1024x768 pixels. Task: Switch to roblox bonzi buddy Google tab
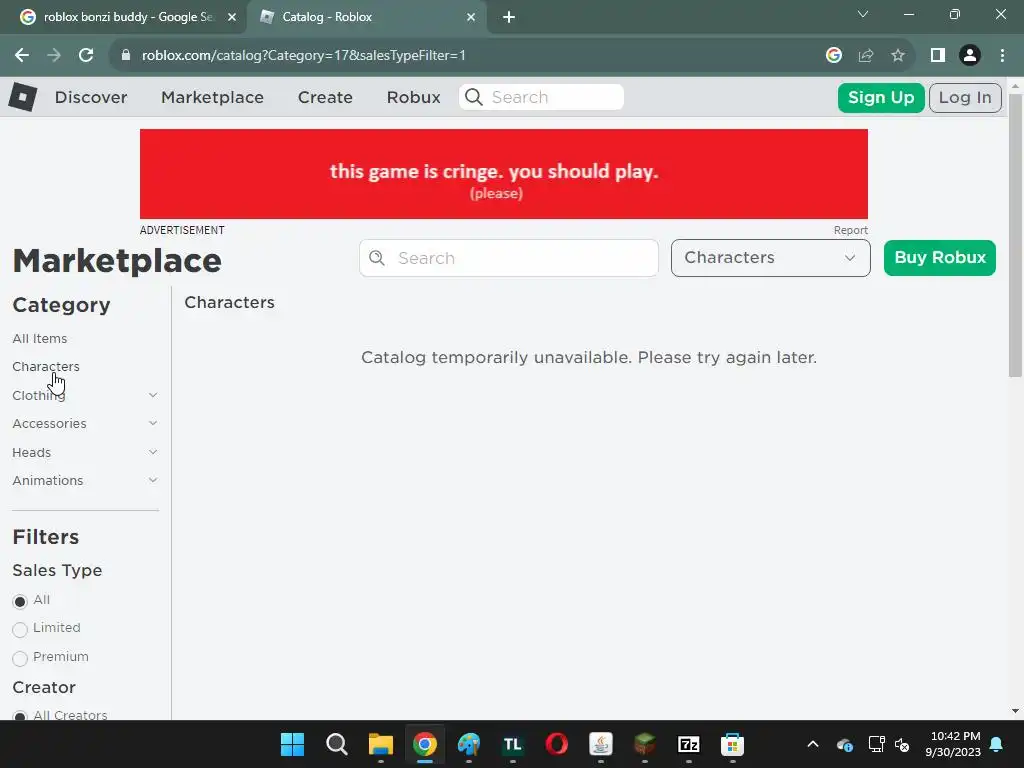click(x=124, y=17)
